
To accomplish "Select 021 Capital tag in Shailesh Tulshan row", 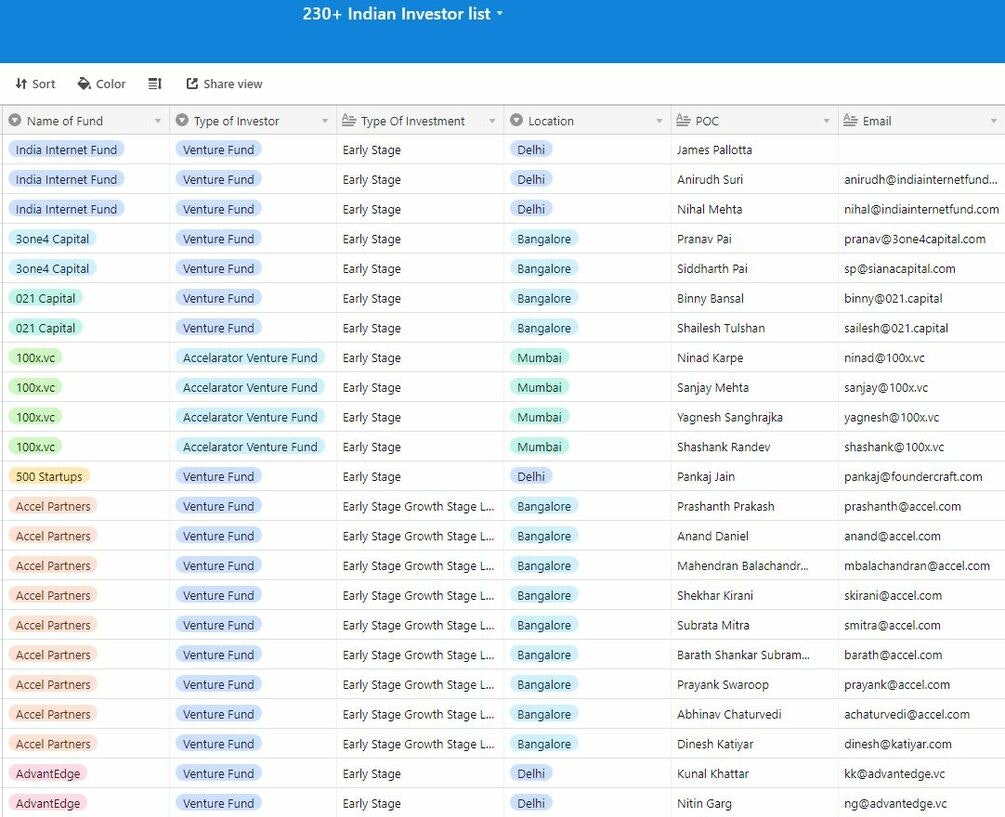I will [x=46, y=328].
